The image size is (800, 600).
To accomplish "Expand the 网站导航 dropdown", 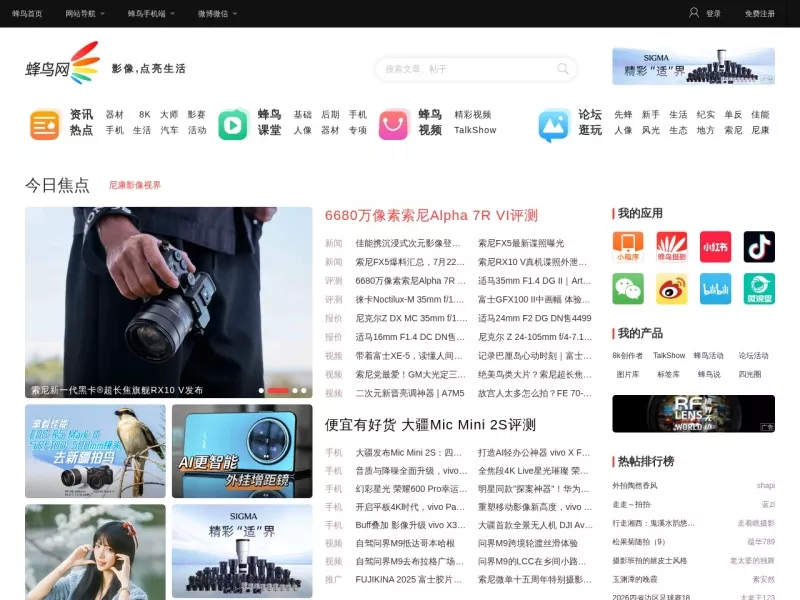I will tap(85, 14).
